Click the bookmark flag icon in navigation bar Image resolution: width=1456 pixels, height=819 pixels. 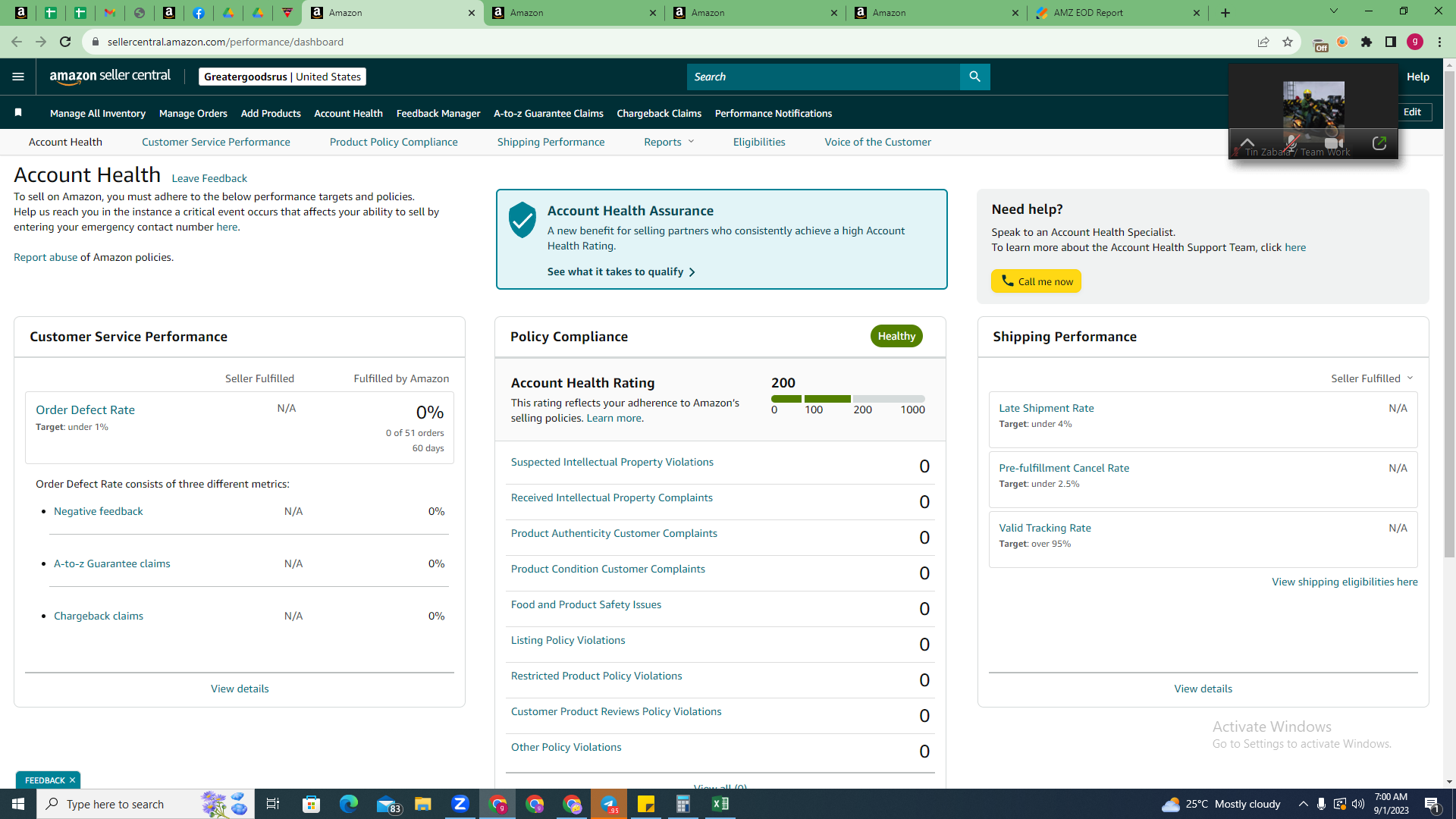click(18, 113)
